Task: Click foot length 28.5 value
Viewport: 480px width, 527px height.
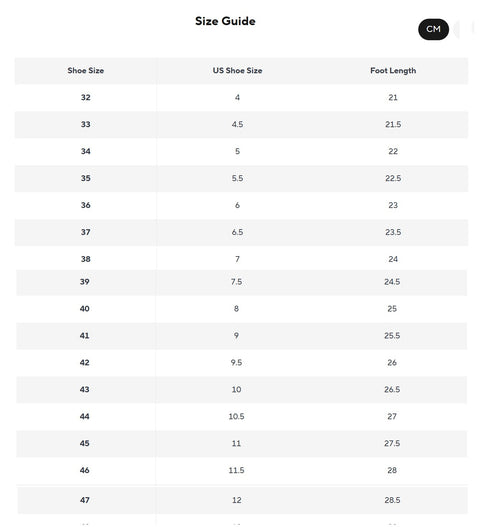Action: [392, 500]
